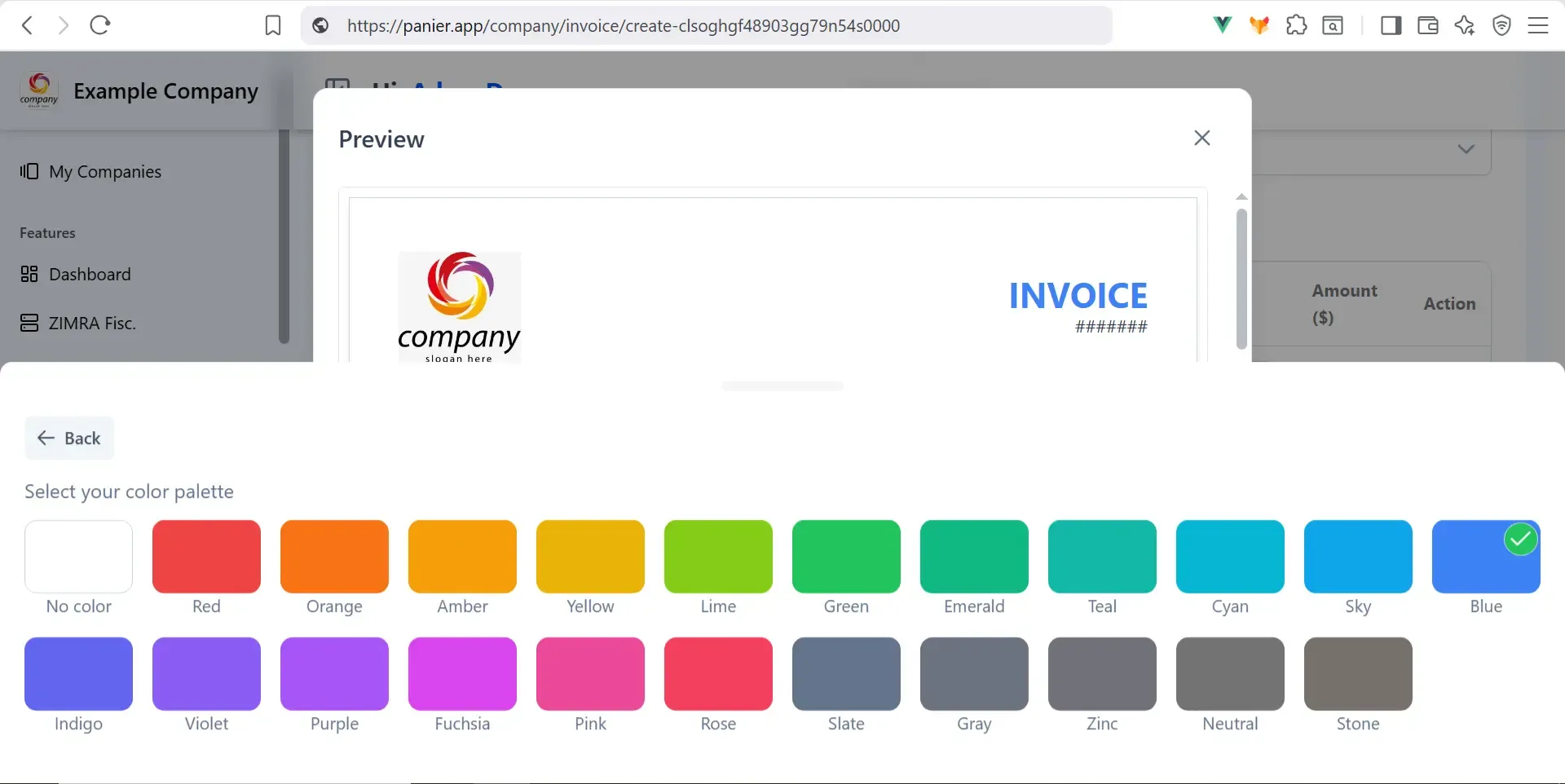Open ZIMRA Fisc. section
Image resolution: width=1565 pixels, height=784 pixels.
coord(92,323)
